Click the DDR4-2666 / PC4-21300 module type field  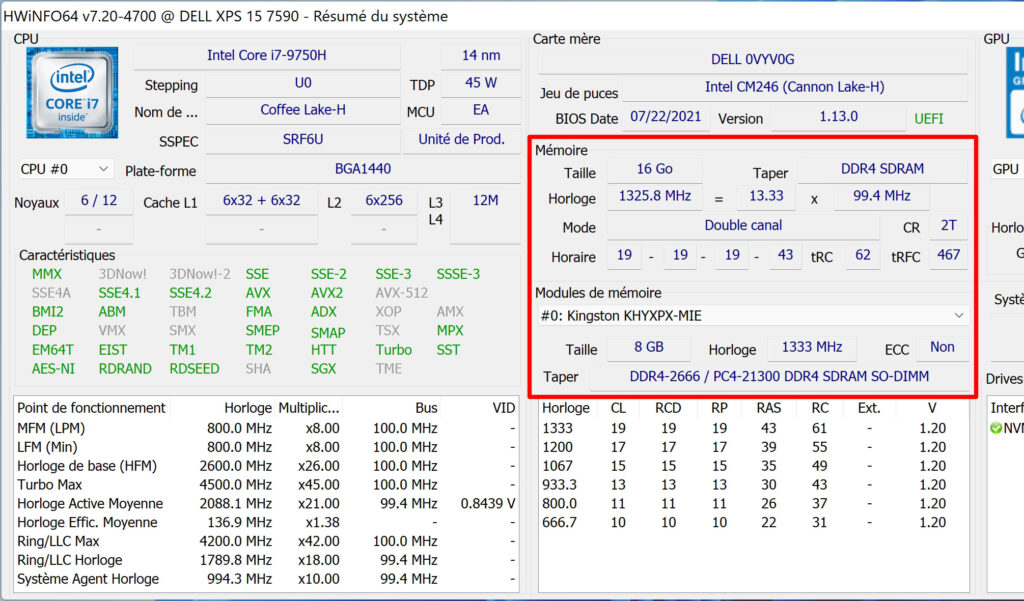click(x=779, y=377)
